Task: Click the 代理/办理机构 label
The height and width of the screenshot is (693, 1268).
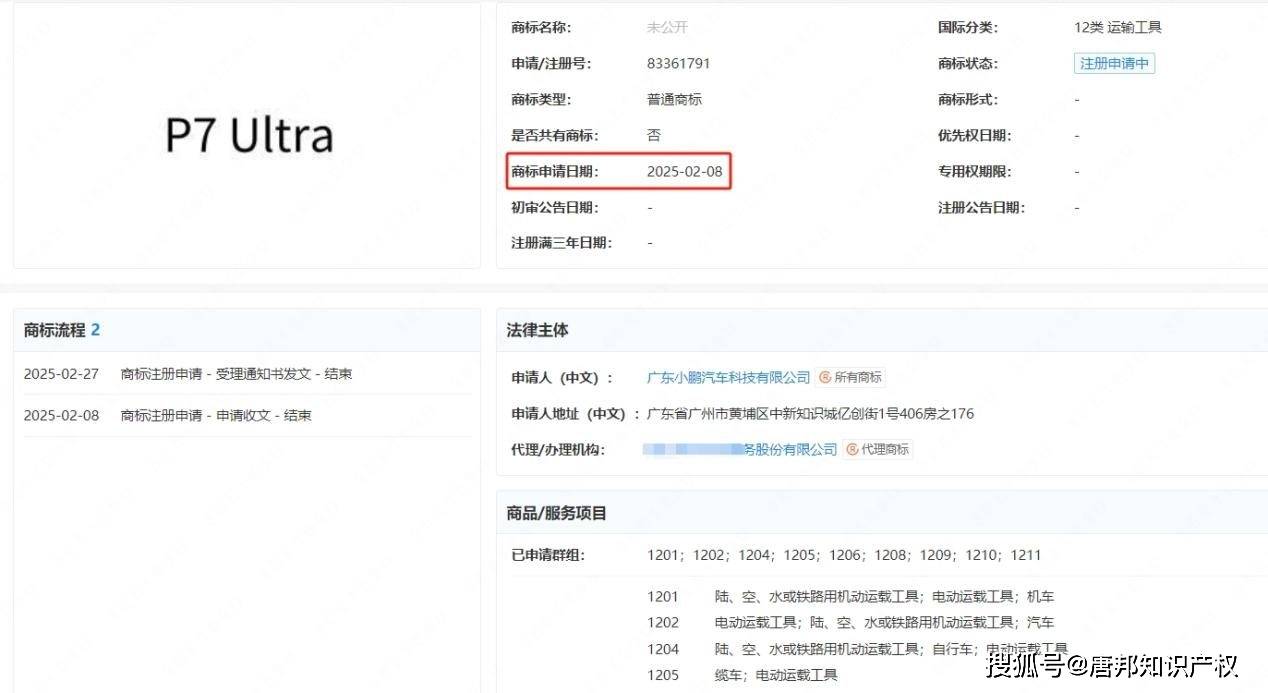Action: point(558,449)
